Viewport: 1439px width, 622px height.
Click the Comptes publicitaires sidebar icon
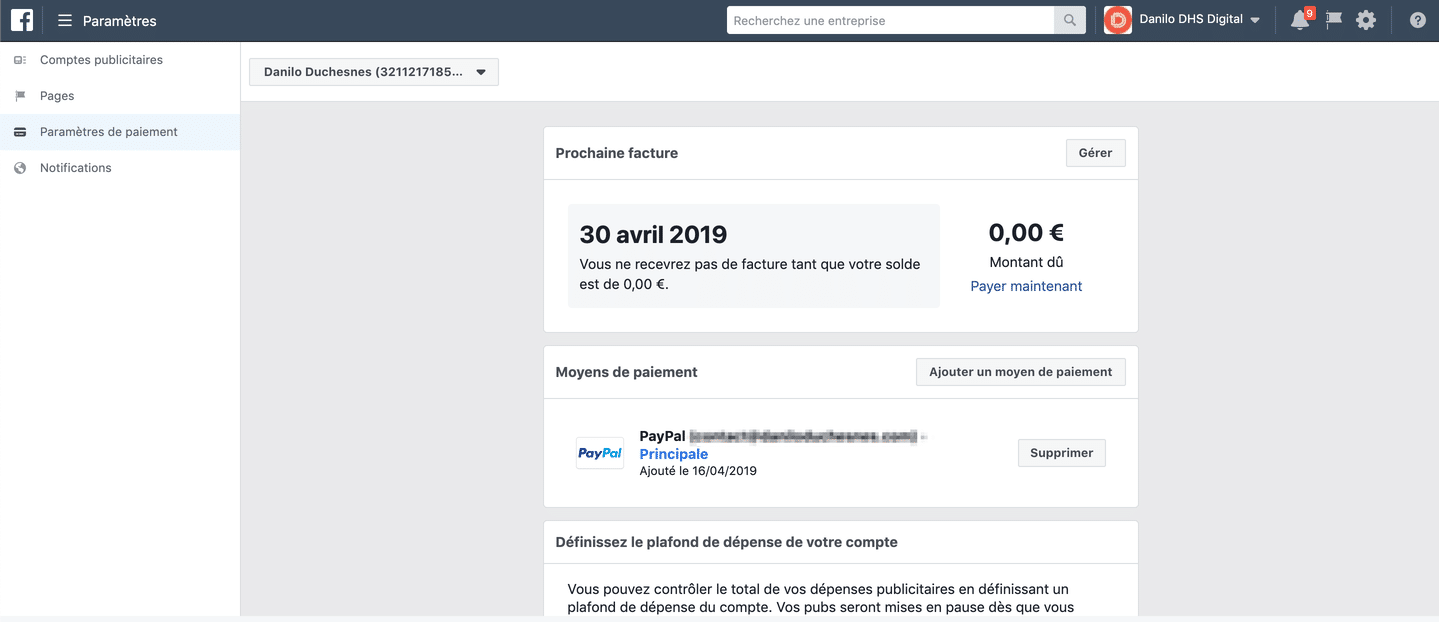coord(20,60)
